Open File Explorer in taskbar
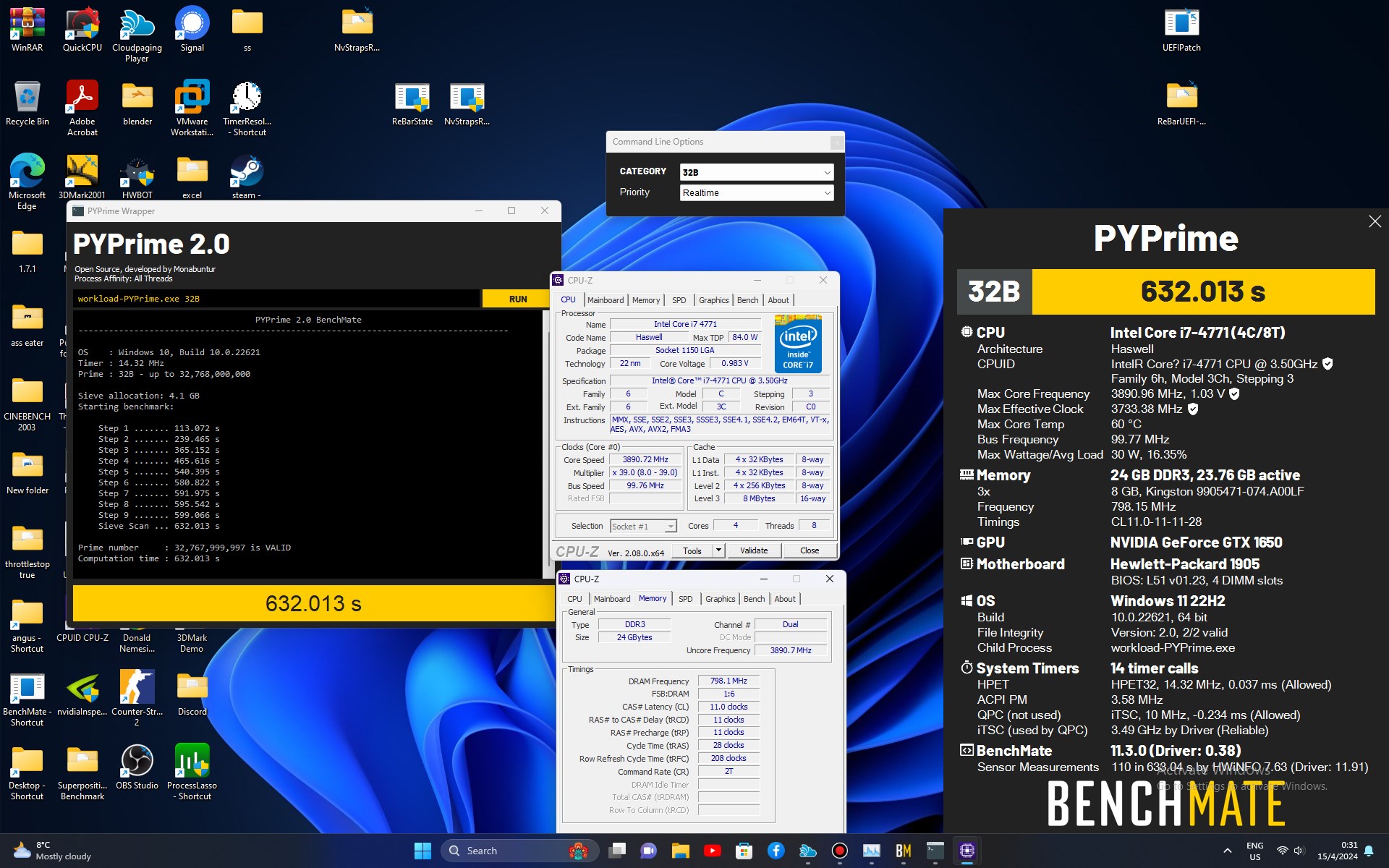 [x=680, y=851]
